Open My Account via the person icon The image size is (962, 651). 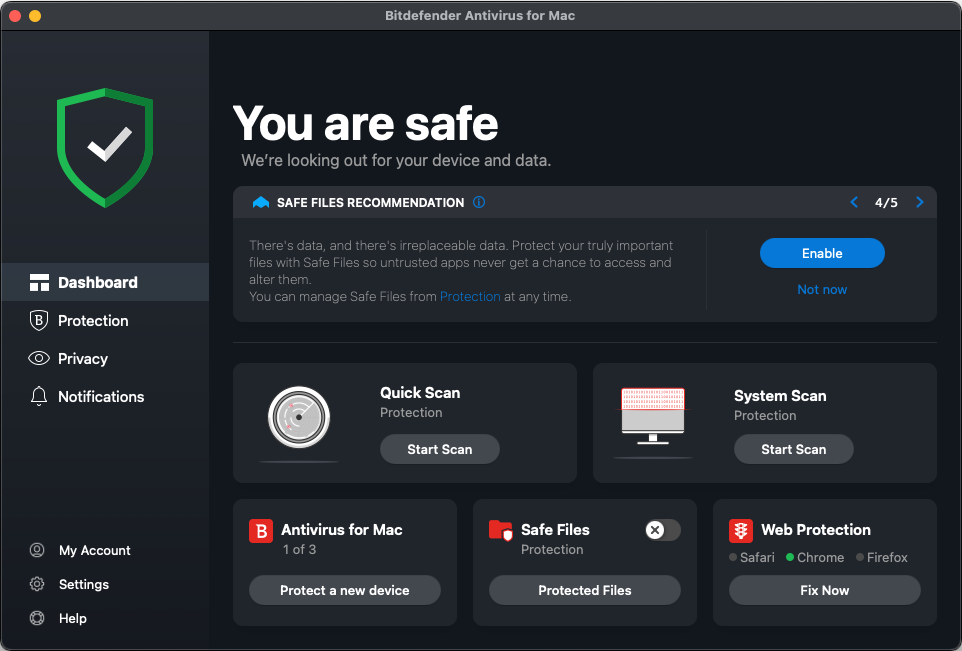[37, 550]
